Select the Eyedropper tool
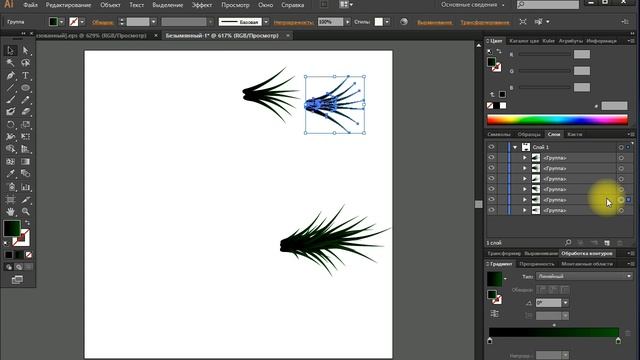This screenshot has width=640, height=360. [x=11, y=174]
